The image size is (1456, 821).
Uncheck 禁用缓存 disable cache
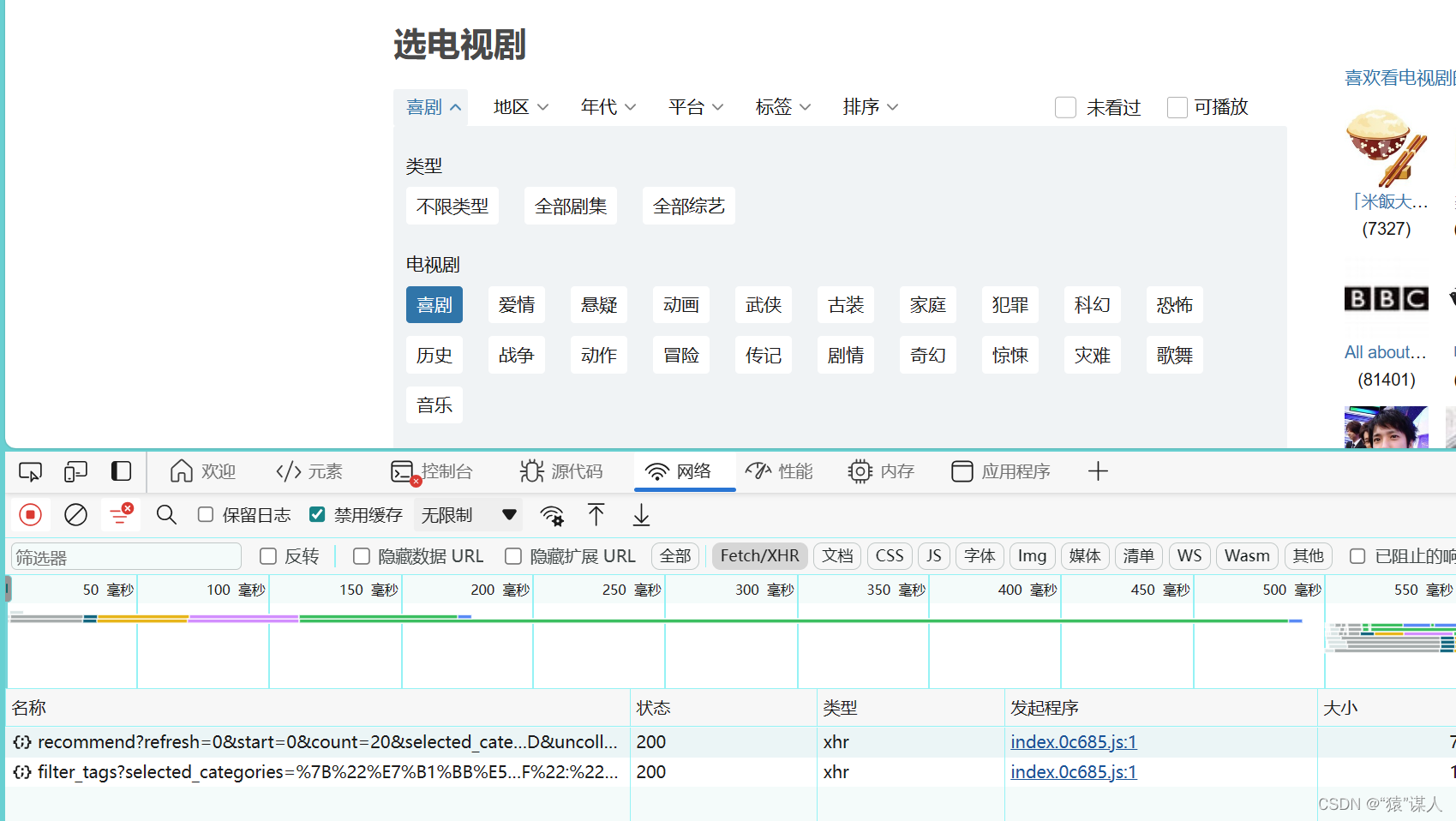317,515
